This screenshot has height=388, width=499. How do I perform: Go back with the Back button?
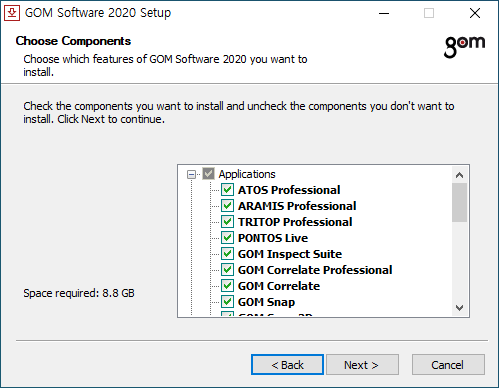(287, 365)
